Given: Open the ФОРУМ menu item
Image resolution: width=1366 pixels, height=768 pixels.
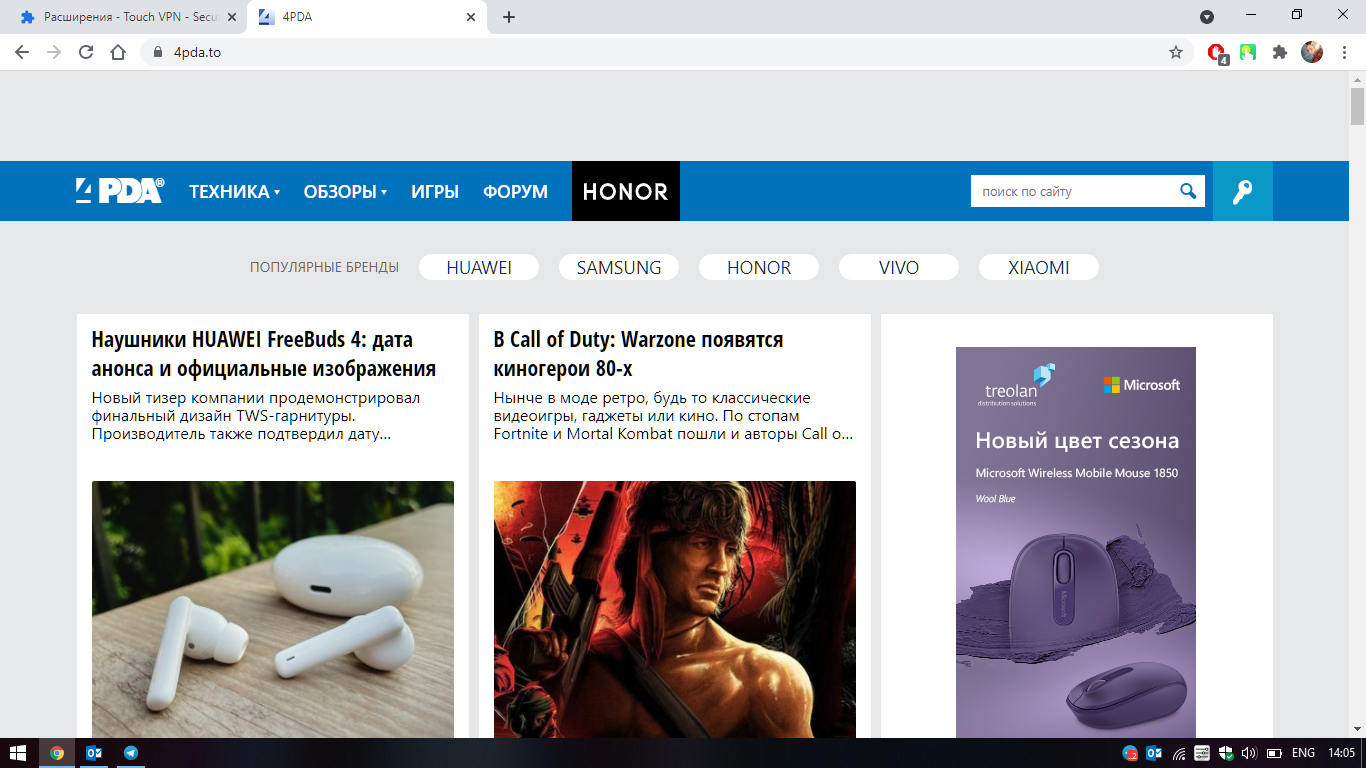Looking at the screenshot, I should point(515,191).
